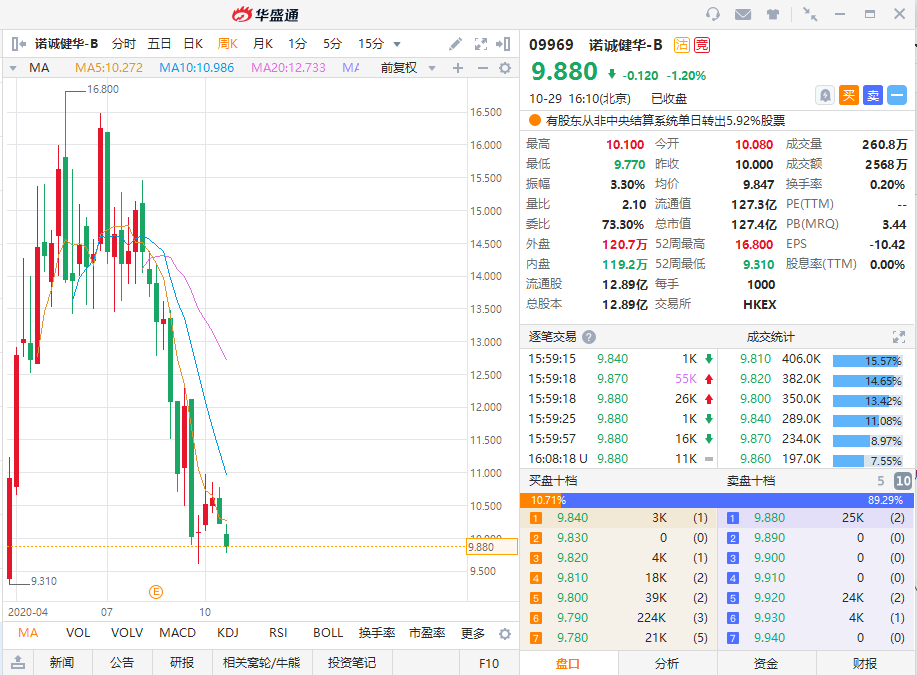Screen dimensions: 917x675
Task: Click the share export icon at bottom left
Action: (18, 662)
